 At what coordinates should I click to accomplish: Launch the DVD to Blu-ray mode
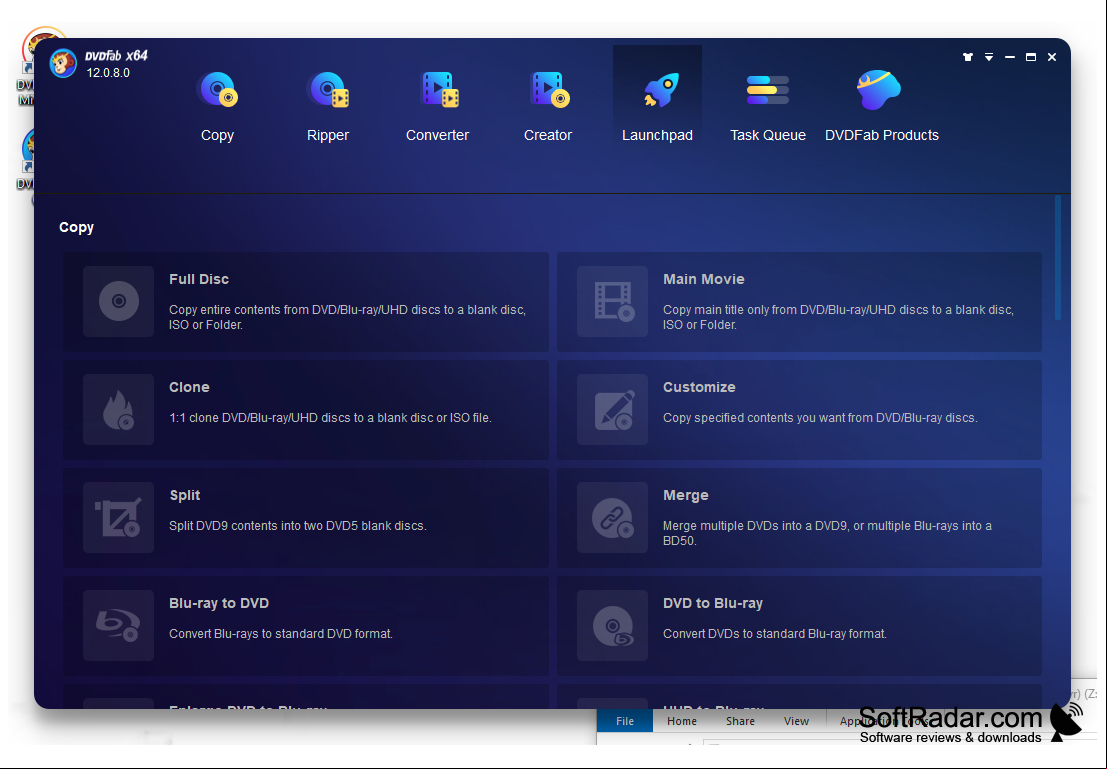tap(799, 626)
